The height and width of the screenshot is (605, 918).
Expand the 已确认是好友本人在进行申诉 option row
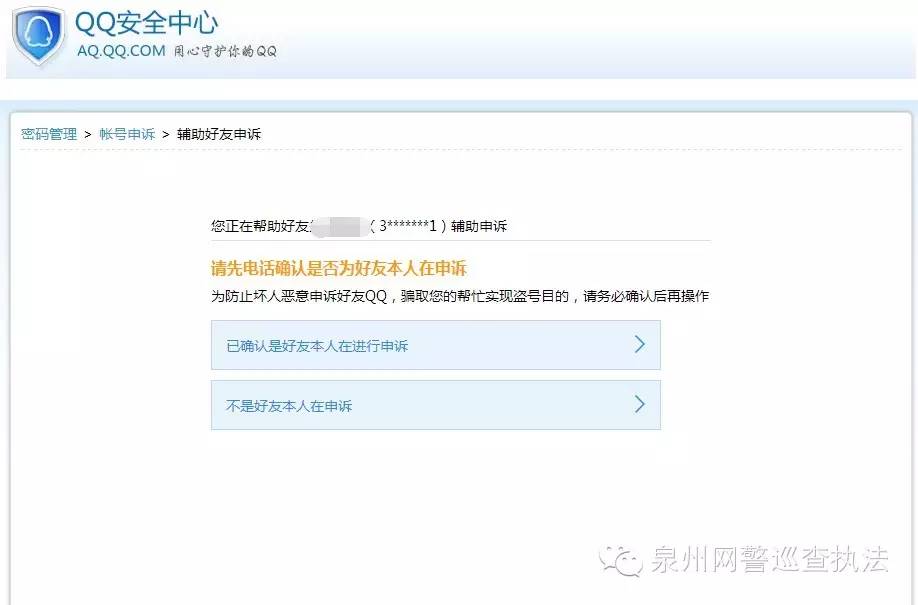434,344
